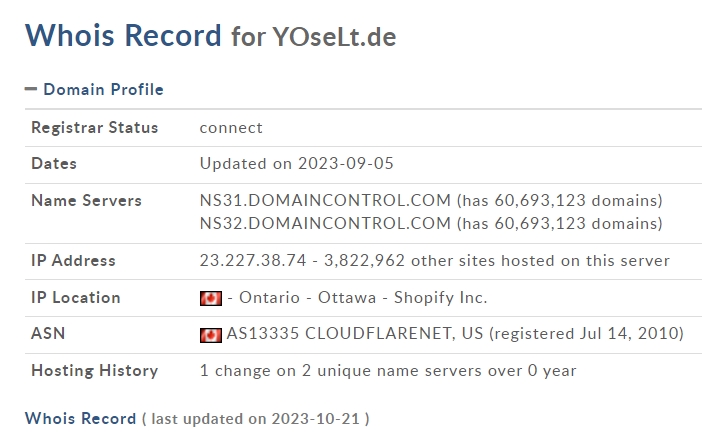Click the 'Updated on 2023-09-05' date text
The height and width of the screenshot is (436, 702).
296,163
